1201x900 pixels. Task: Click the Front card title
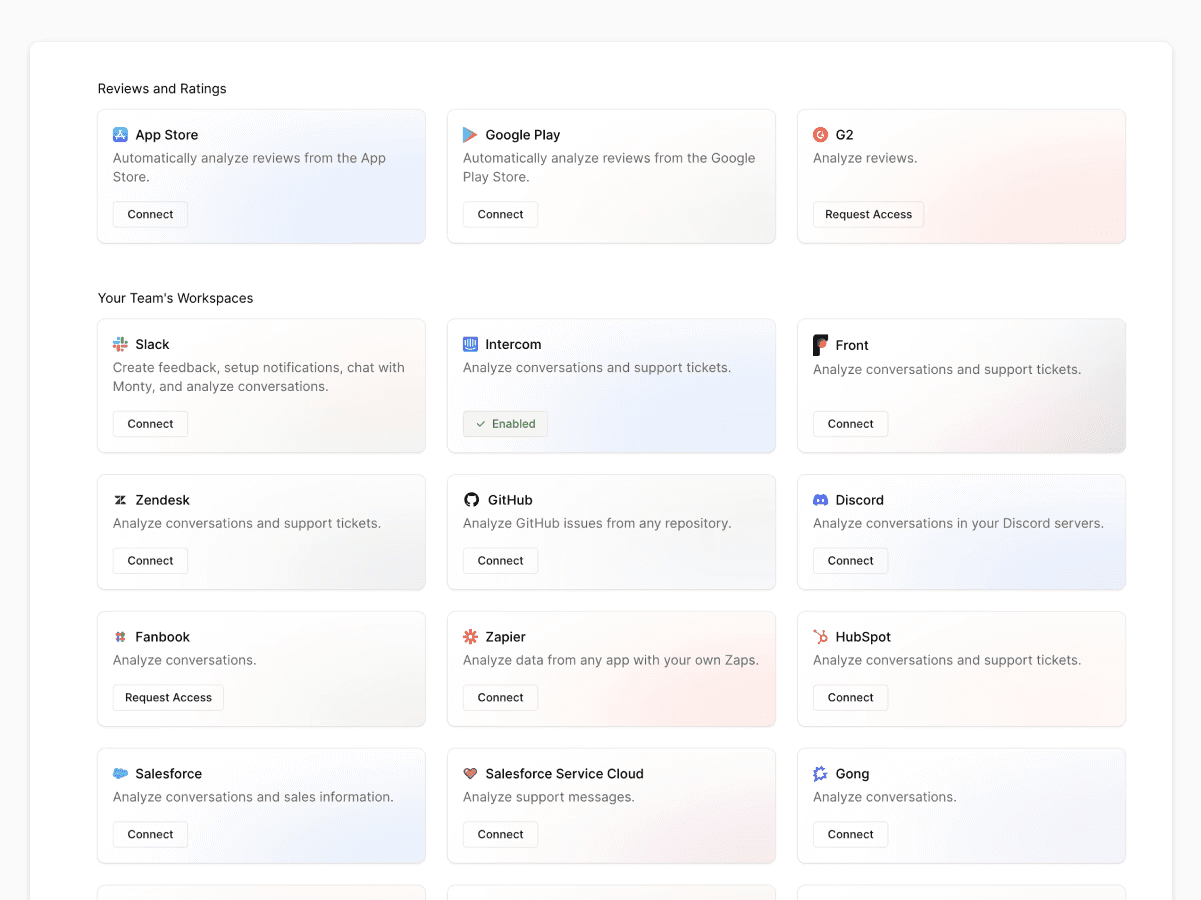tap(852, 345)
